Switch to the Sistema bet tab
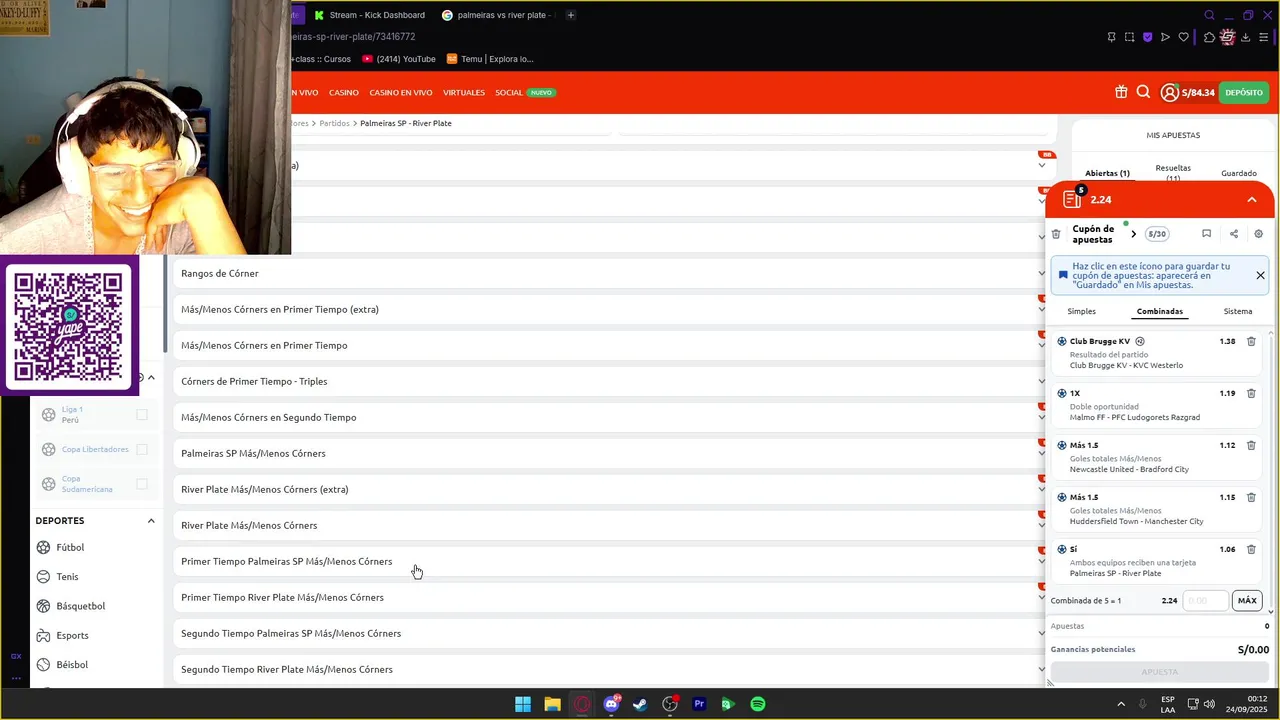 click(1238, 311)
